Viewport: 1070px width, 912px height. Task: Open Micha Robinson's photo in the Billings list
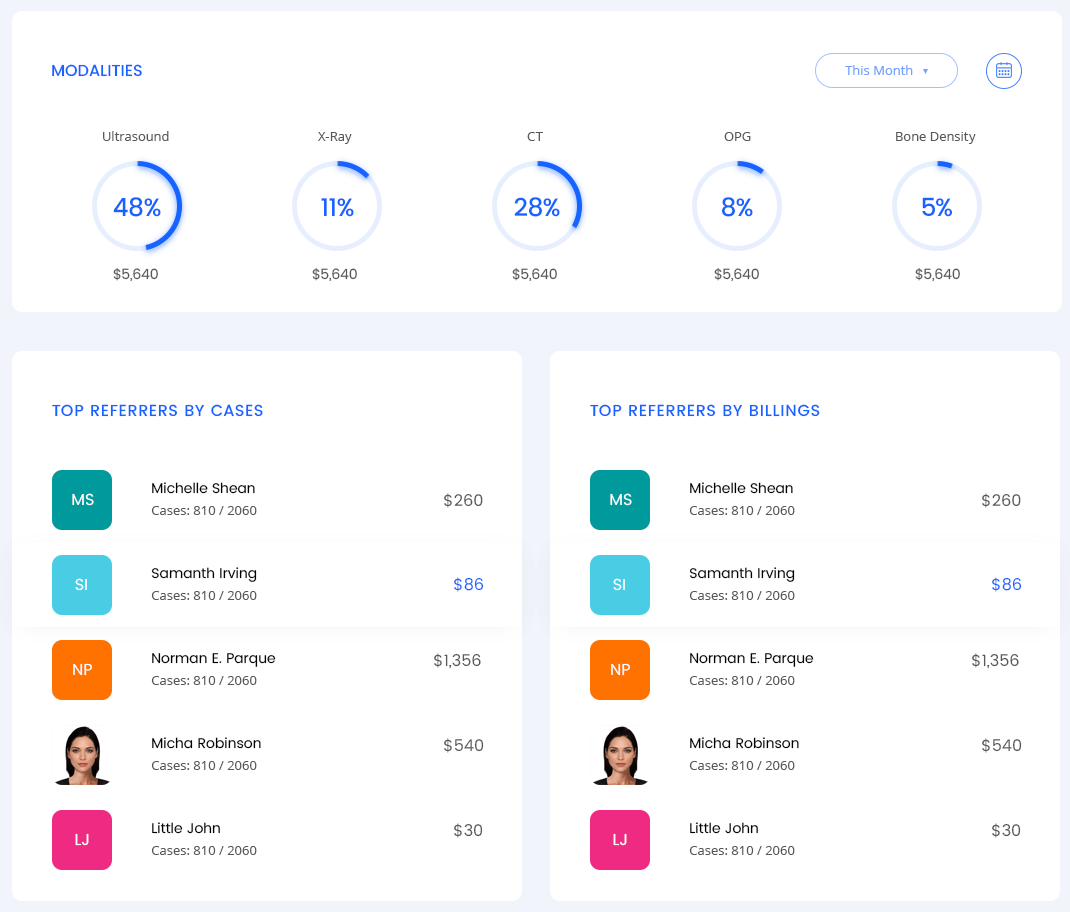click(x=620, y=755)
